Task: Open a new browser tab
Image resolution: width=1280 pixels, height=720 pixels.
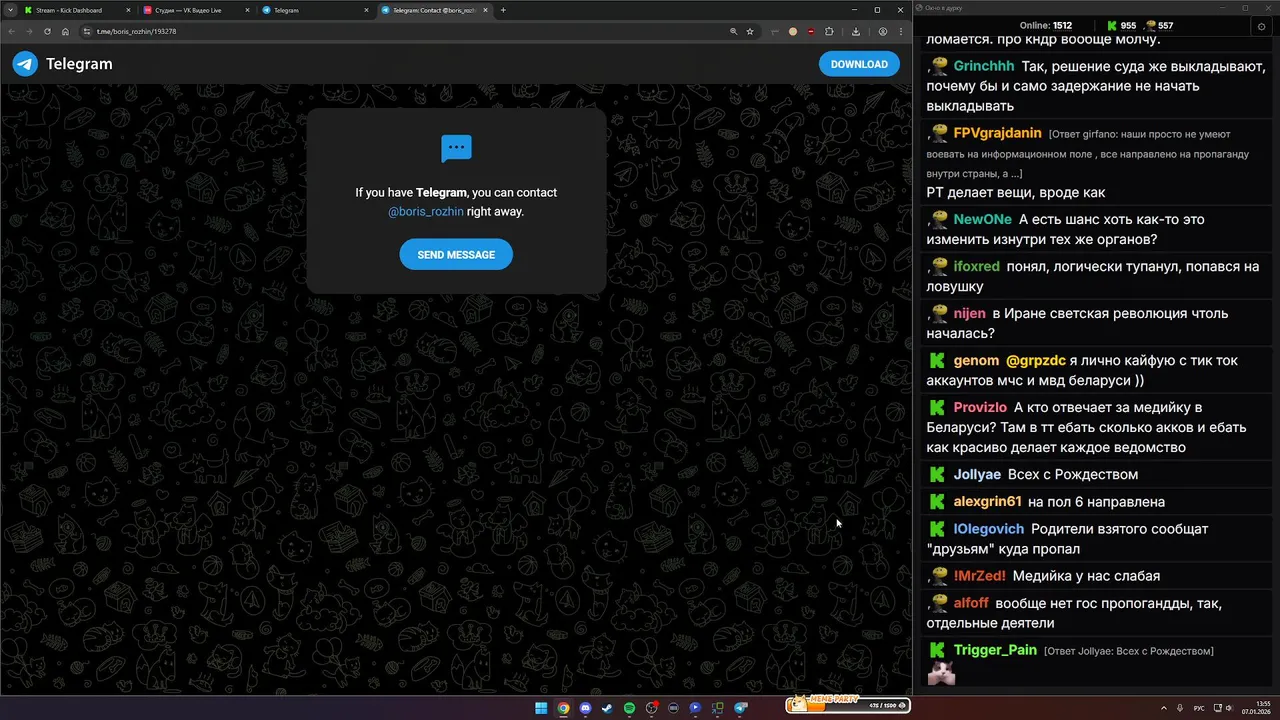Action: click(503, 10)
